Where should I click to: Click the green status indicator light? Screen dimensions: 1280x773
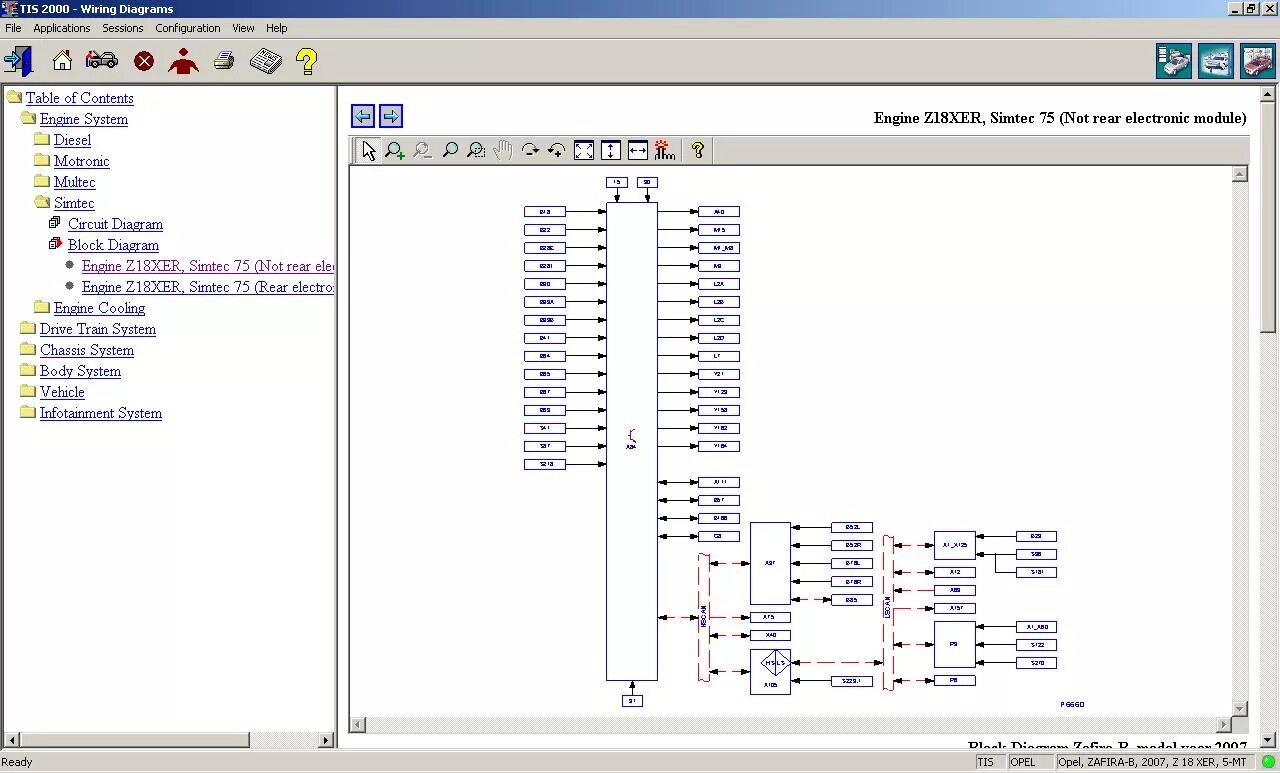[x=1268, y=762]
